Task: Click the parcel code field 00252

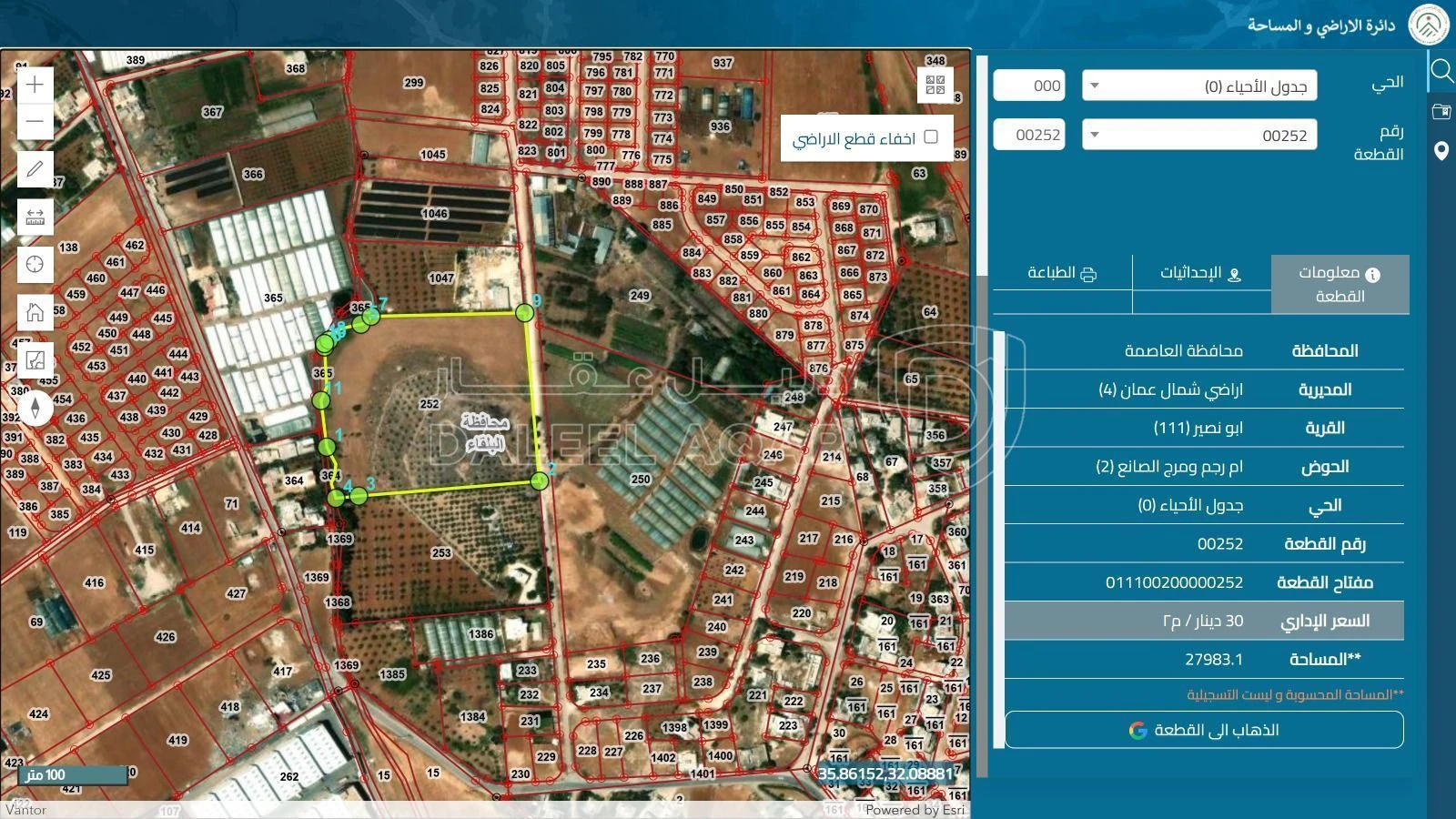Action: pos(1029,135)
